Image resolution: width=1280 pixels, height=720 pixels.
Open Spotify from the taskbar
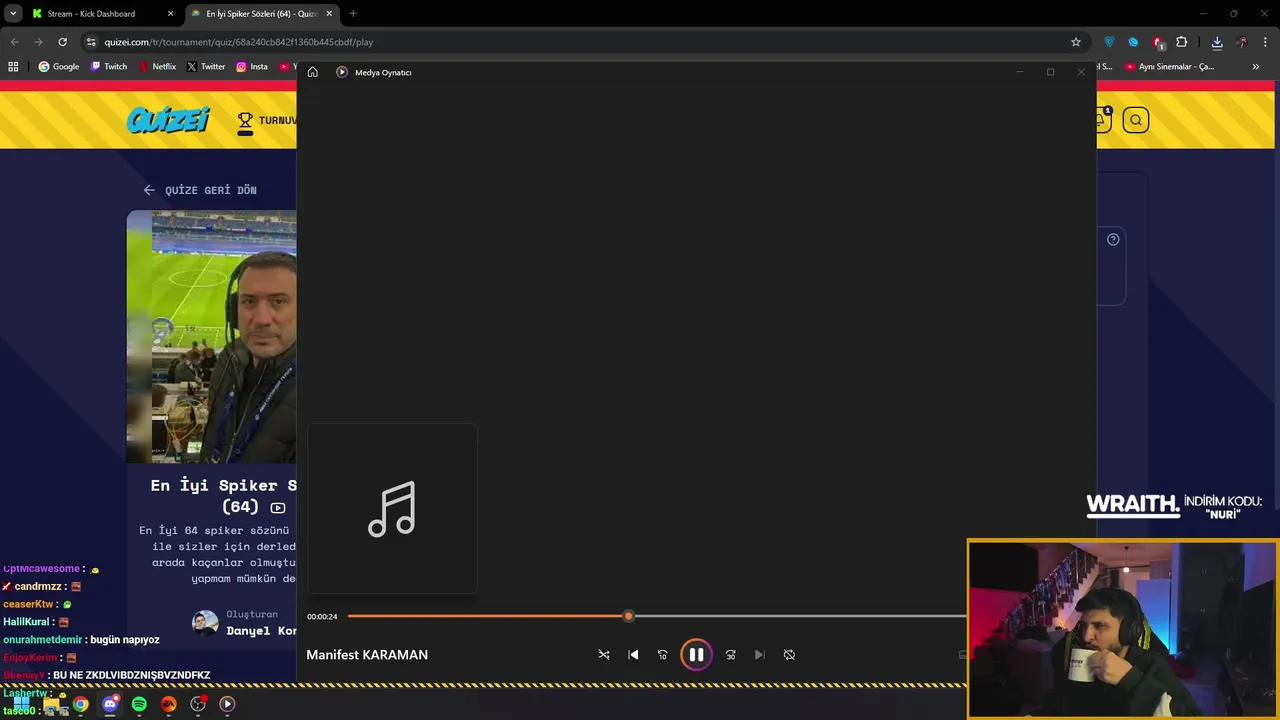[x=139, y=704]
